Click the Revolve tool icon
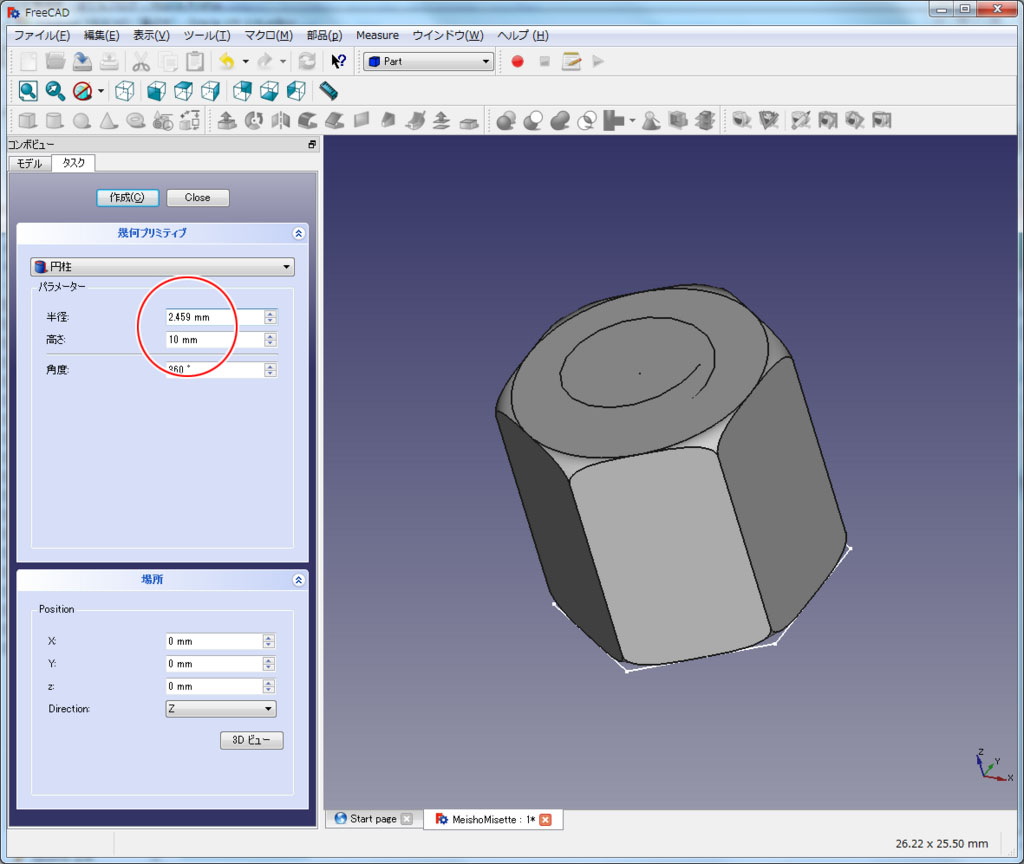This screenshot has width=1024, height=864. [253, 120]
